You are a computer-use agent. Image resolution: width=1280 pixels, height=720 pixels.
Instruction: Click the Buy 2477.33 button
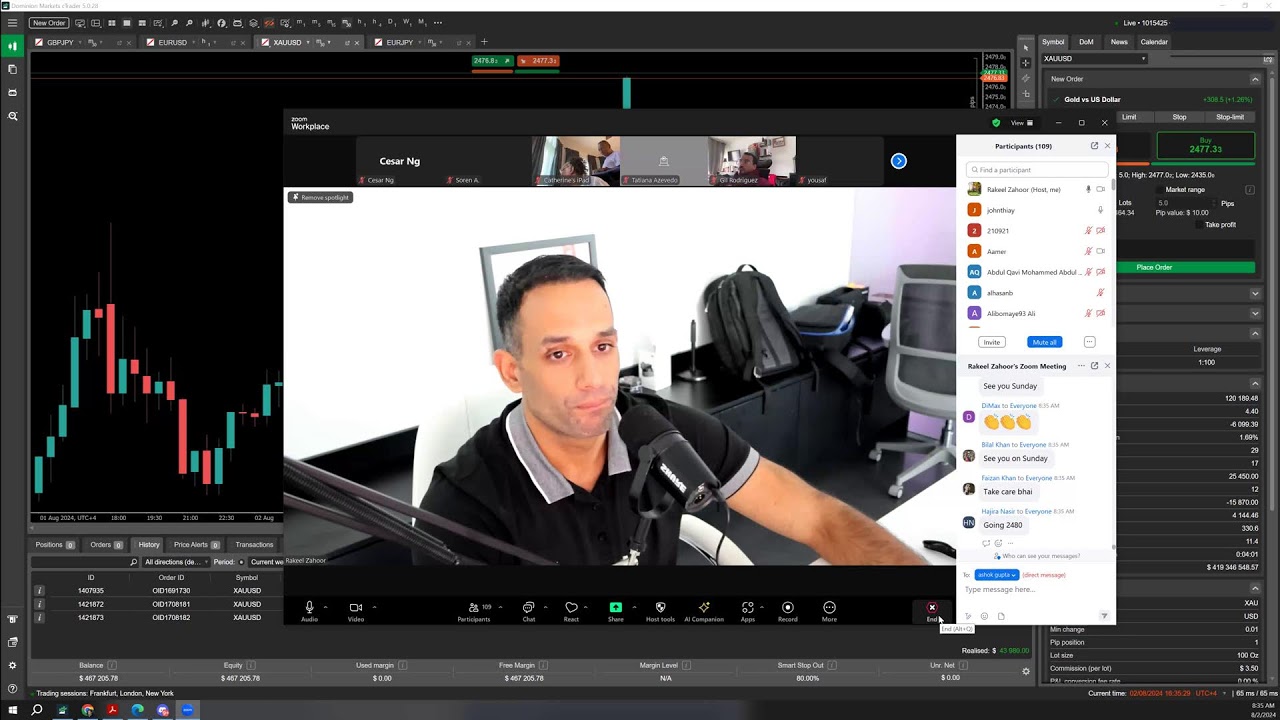(x=1205, y=145)
